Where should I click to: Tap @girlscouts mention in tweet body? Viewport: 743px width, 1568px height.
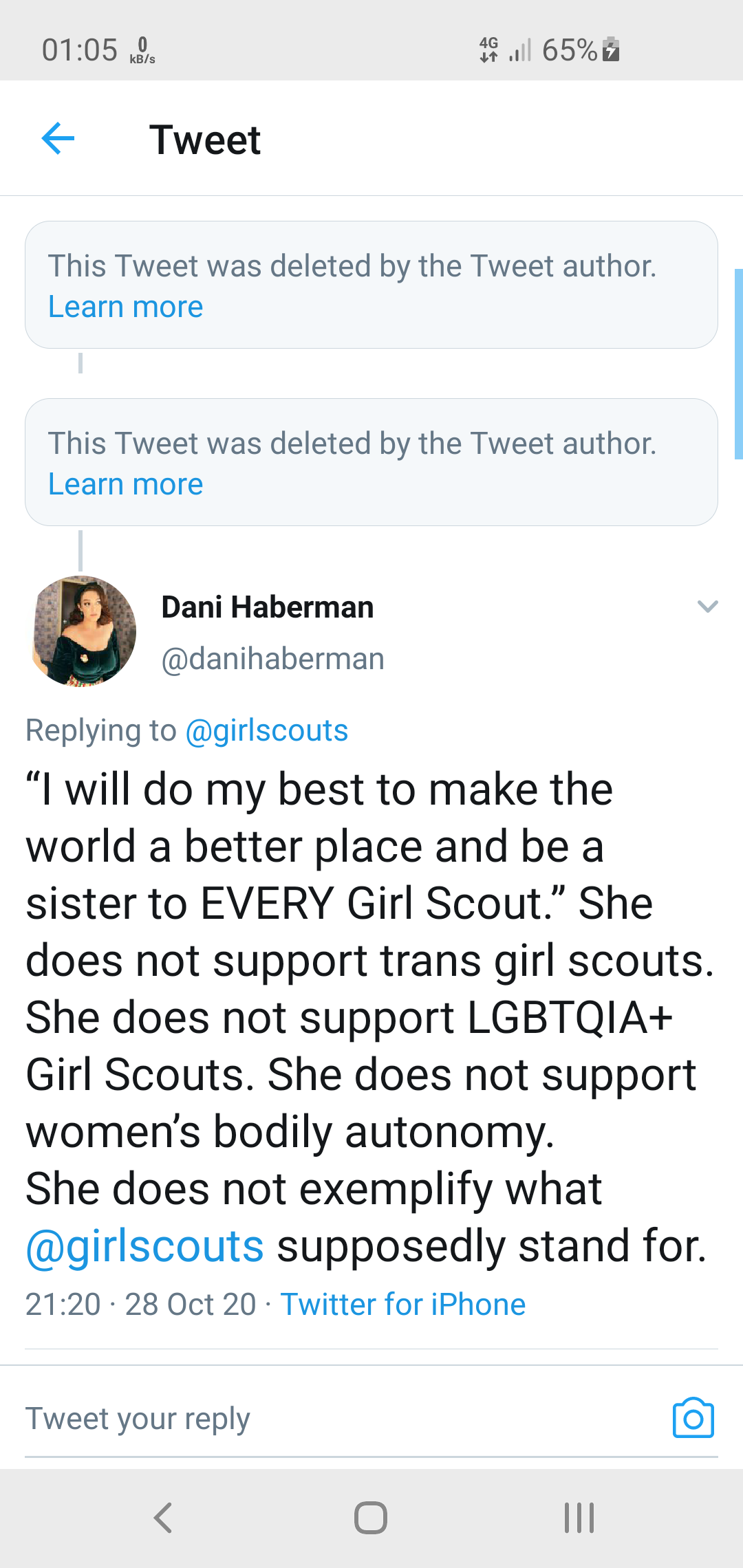pos(145,1246)
